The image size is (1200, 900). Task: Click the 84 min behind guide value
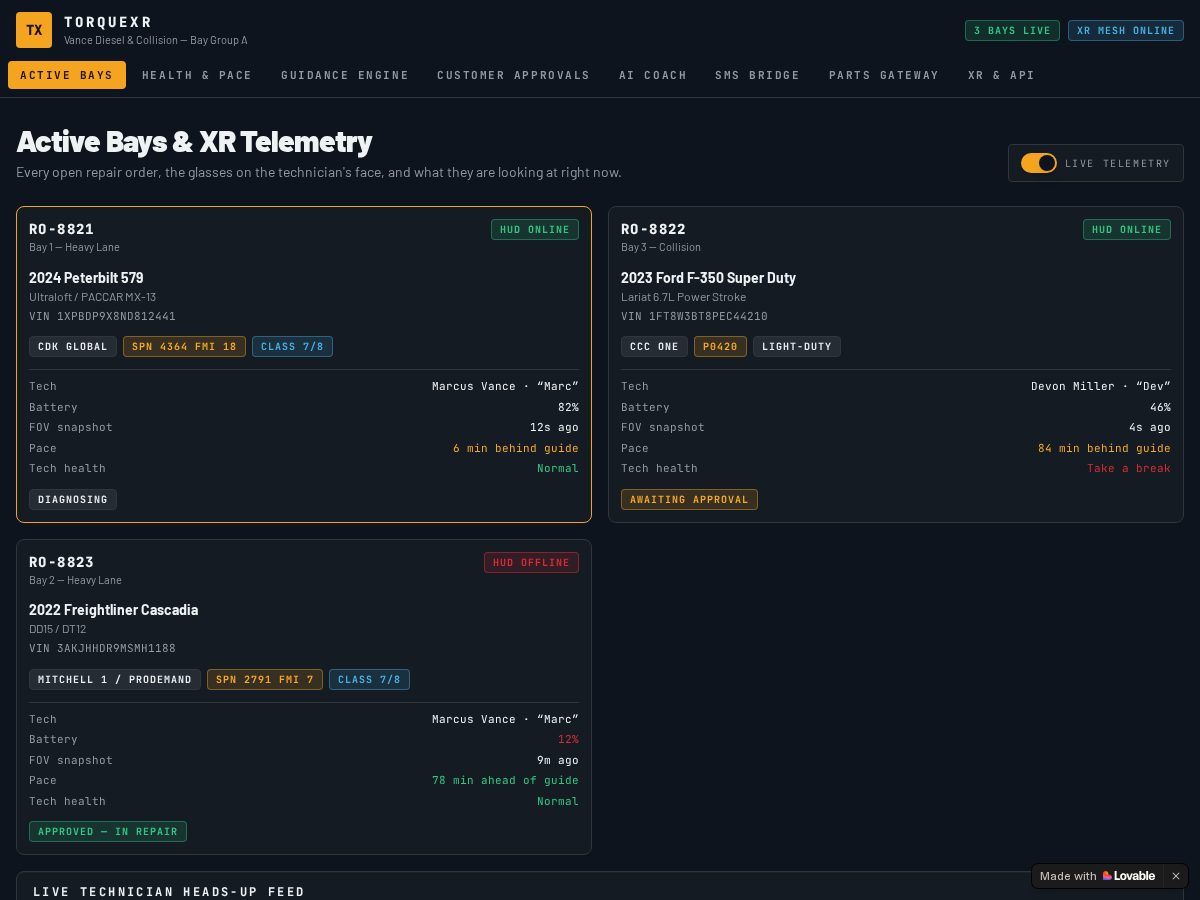click(x=1104, y=448)
